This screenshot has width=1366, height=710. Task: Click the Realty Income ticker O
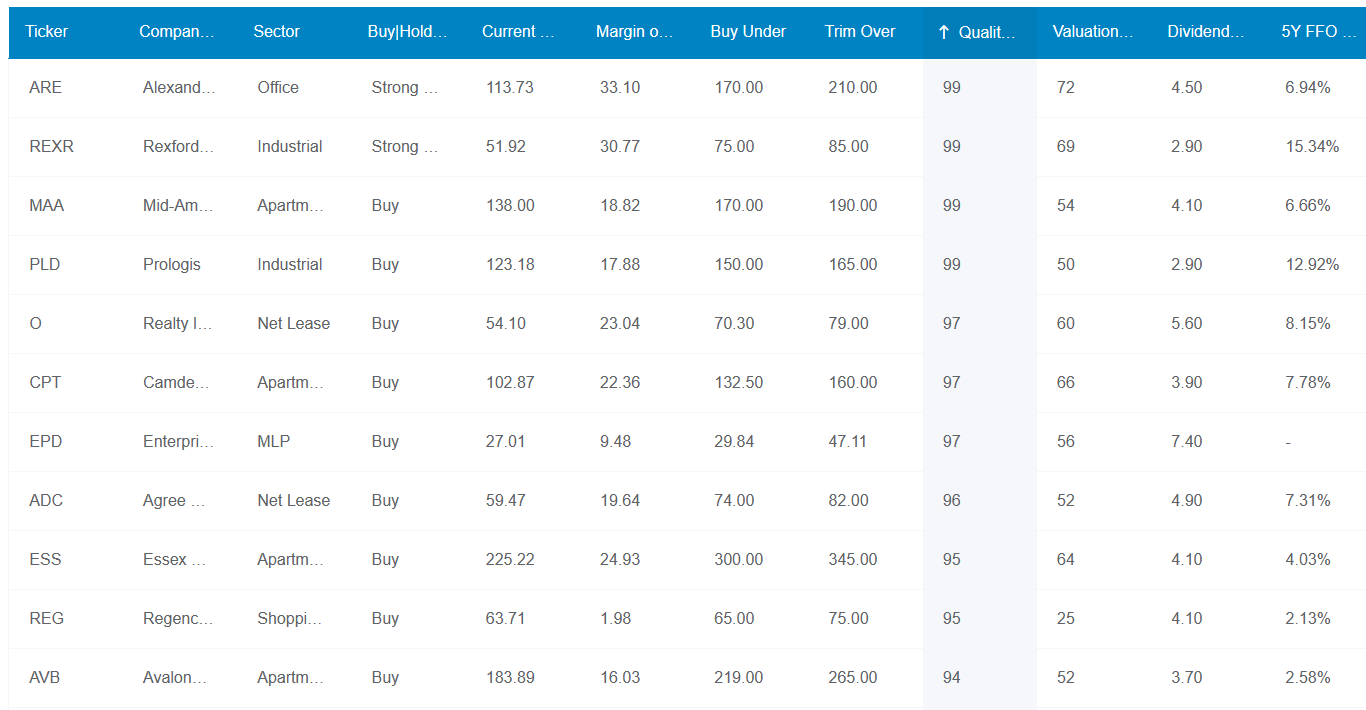[36, 324]
